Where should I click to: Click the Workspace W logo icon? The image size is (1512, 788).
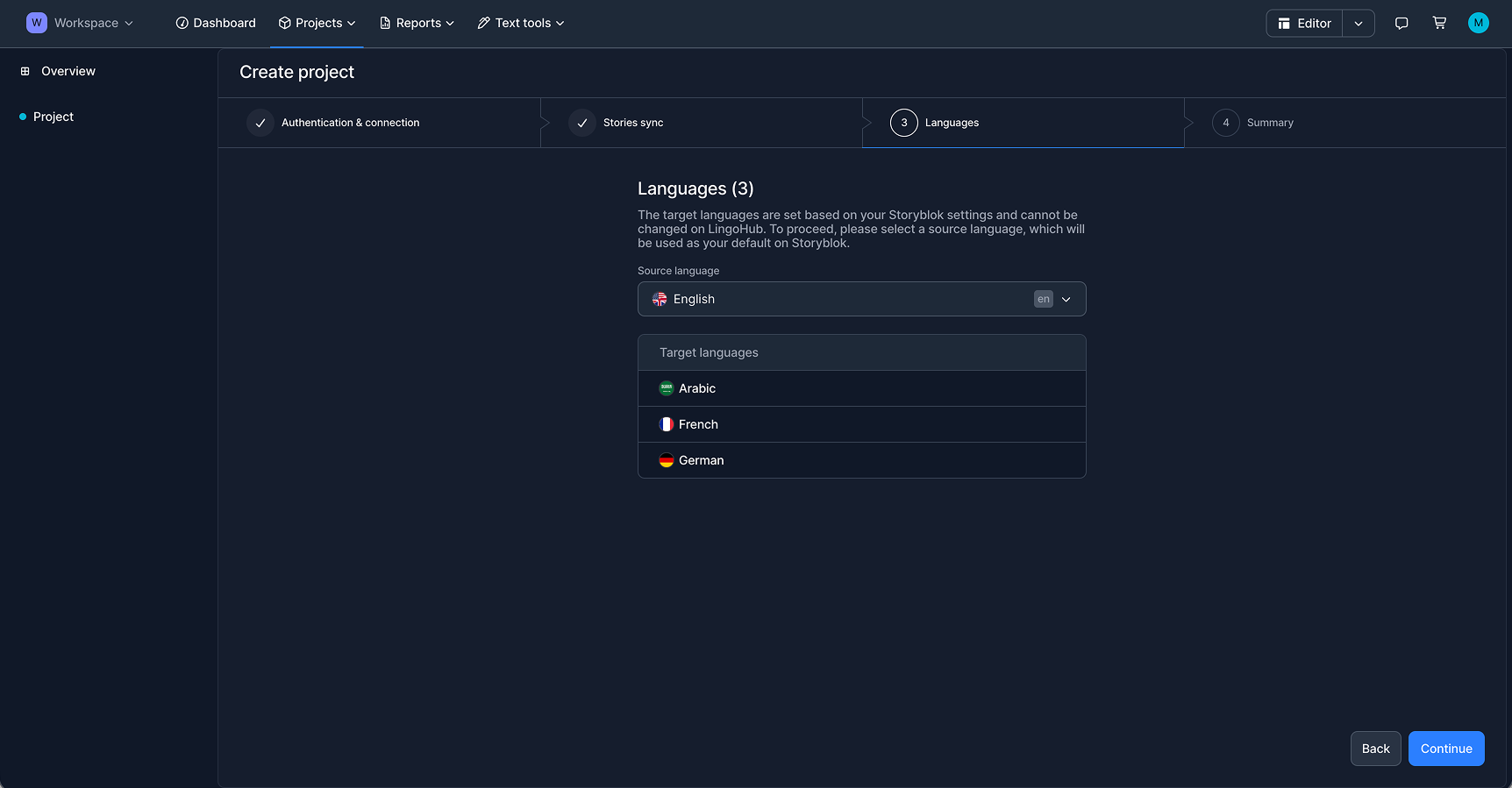(37, 23)
